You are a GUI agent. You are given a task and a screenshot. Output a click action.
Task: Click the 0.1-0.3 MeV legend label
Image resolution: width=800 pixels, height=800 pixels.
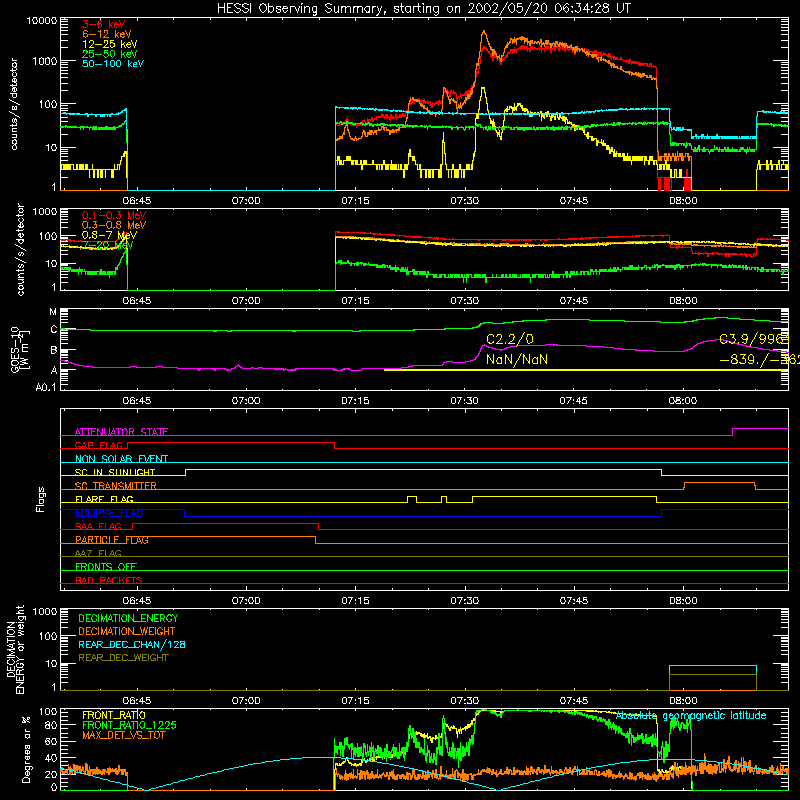(x=114, y=215)
